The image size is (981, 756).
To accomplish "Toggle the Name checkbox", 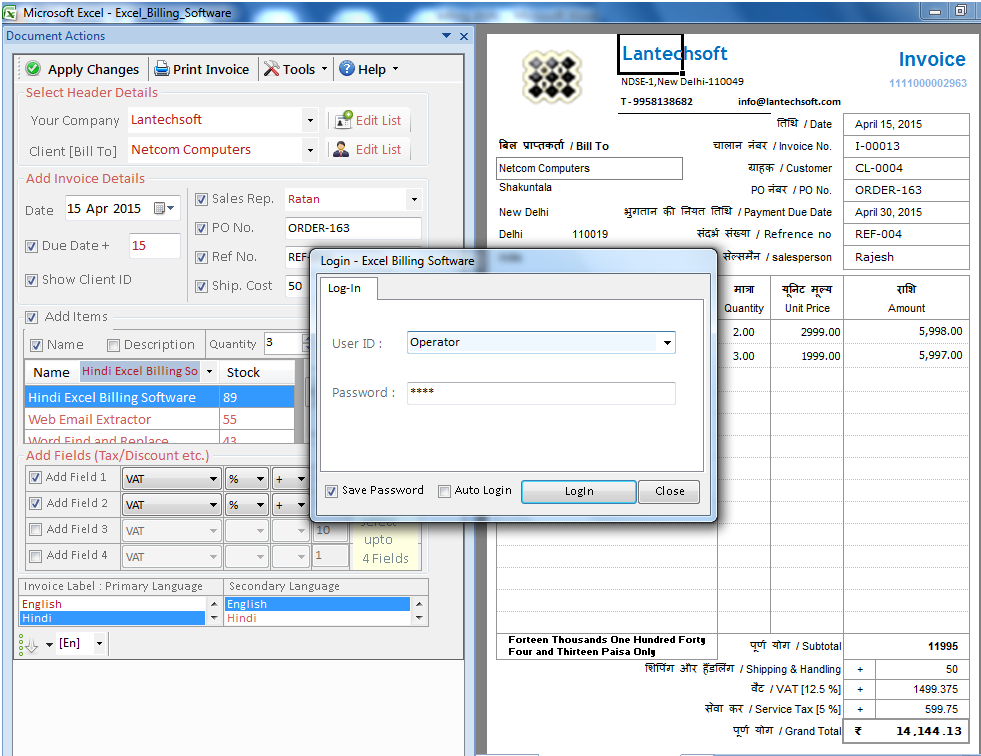I will pos(36,345).
